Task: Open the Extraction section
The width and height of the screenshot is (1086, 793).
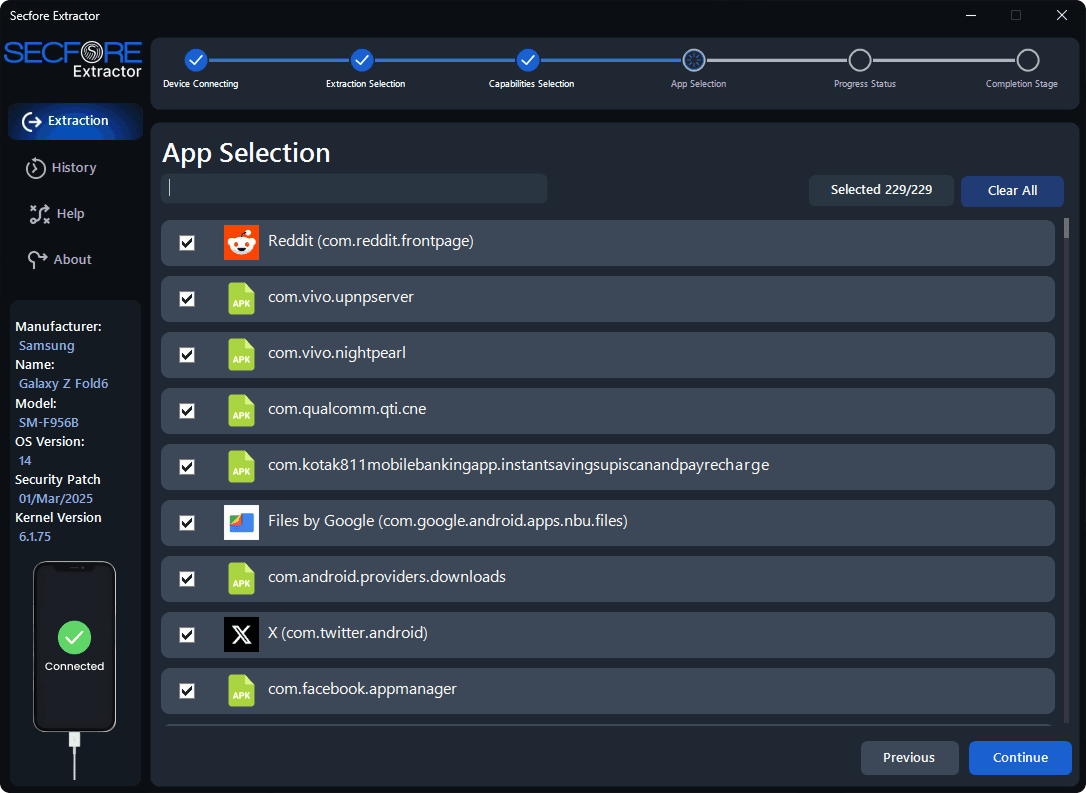Action: pos(75,121)
